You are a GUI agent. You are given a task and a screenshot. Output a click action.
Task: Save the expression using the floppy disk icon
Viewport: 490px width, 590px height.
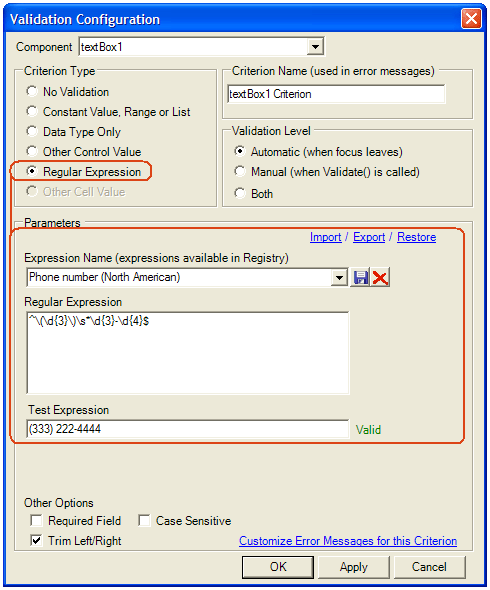click(360, 277)
